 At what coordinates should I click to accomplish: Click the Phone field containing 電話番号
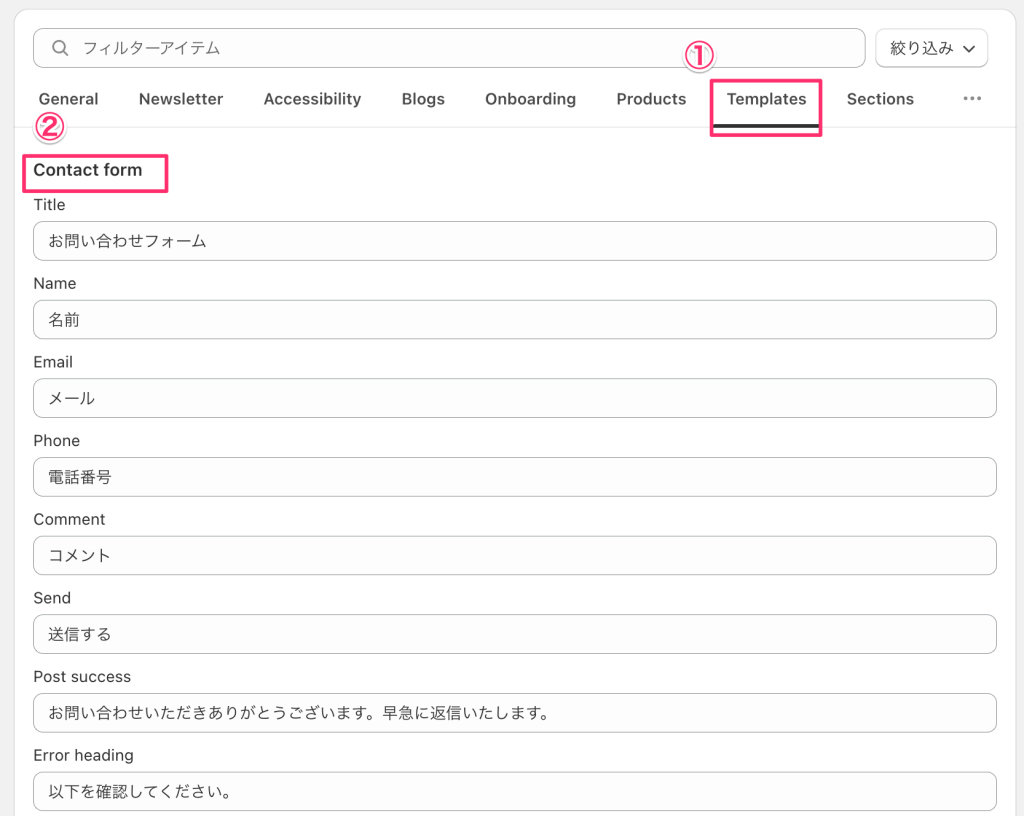[x=514, y=477]
